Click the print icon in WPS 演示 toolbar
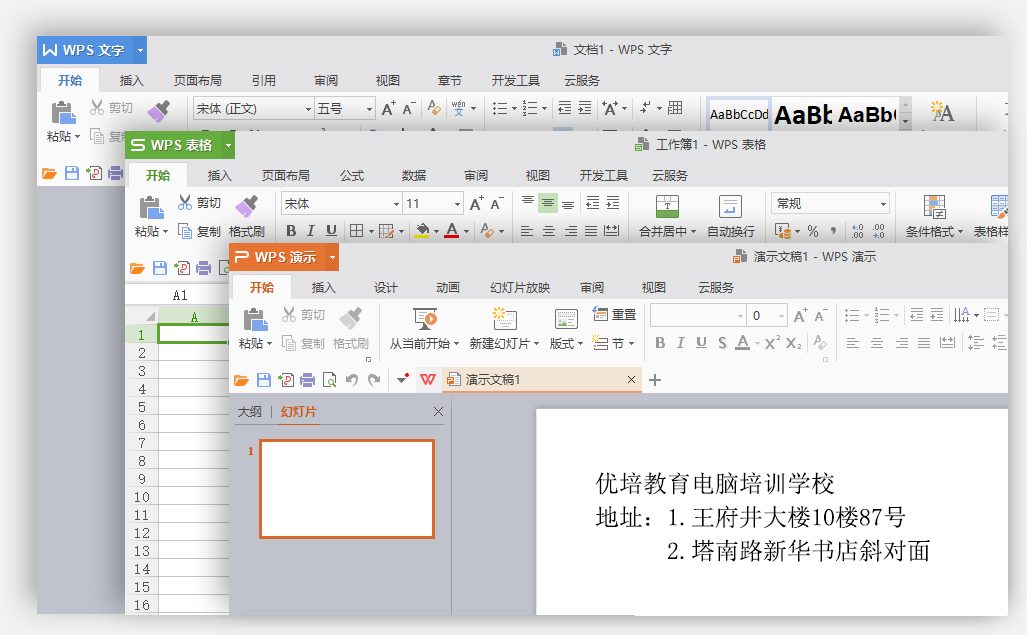This screenshot has height=635, width=1027. tap(307, 380)
